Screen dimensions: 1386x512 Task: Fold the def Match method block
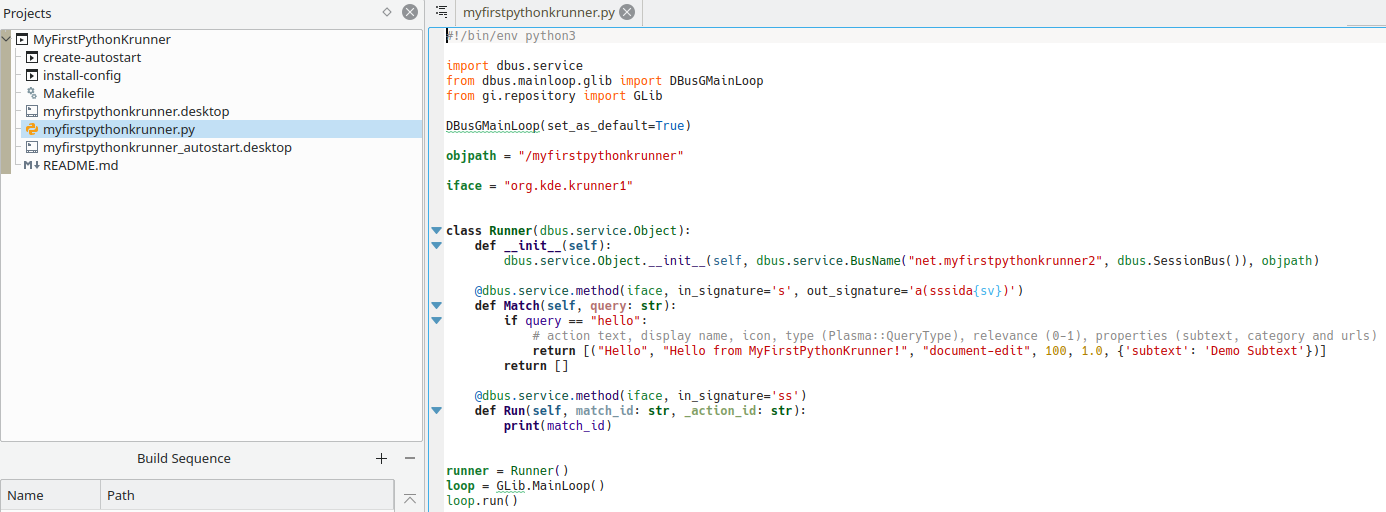[436, 306]
